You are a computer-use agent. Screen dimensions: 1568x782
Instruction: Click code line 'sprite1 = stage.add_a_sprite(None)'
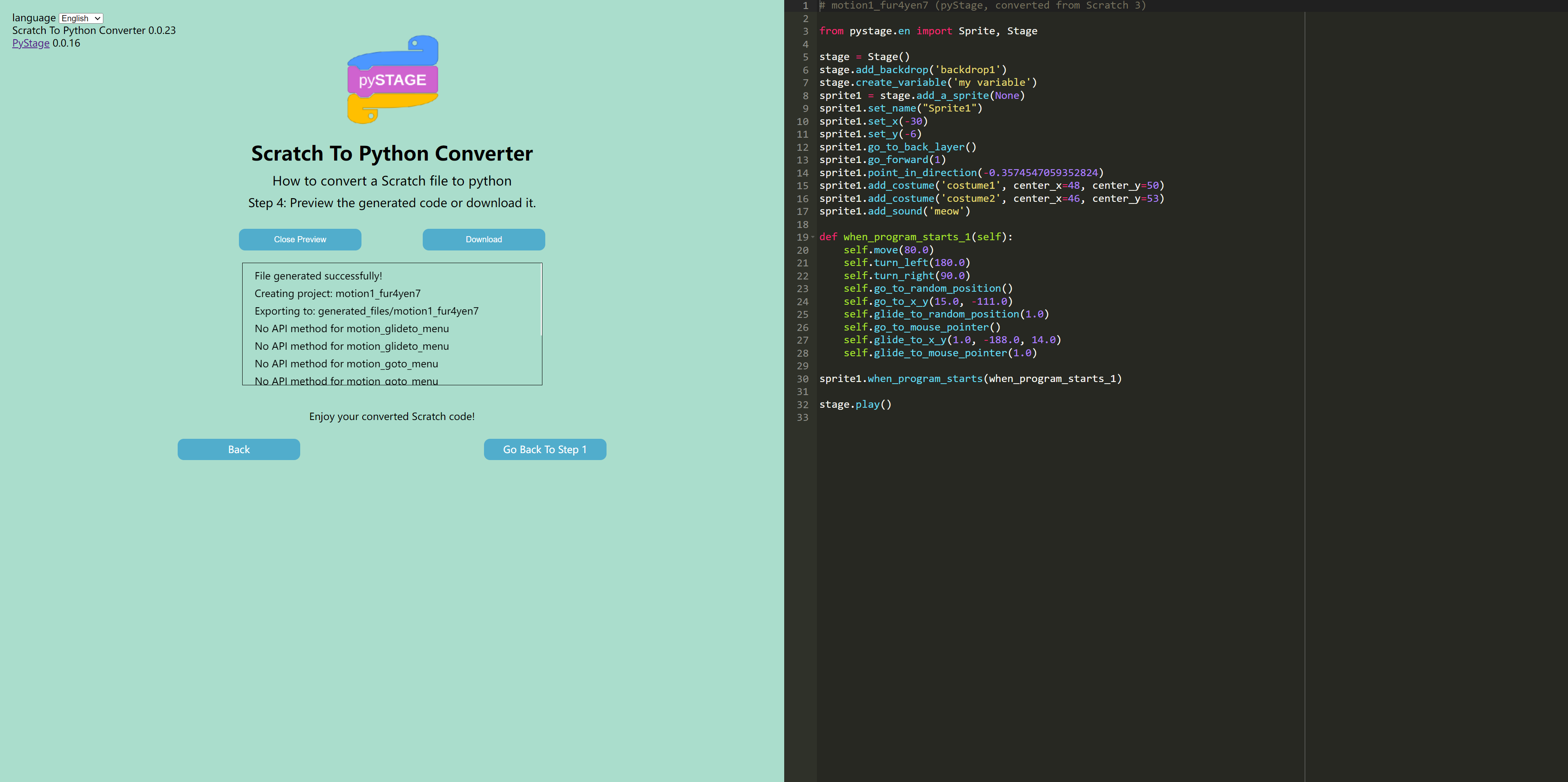[x=922, y=96]
